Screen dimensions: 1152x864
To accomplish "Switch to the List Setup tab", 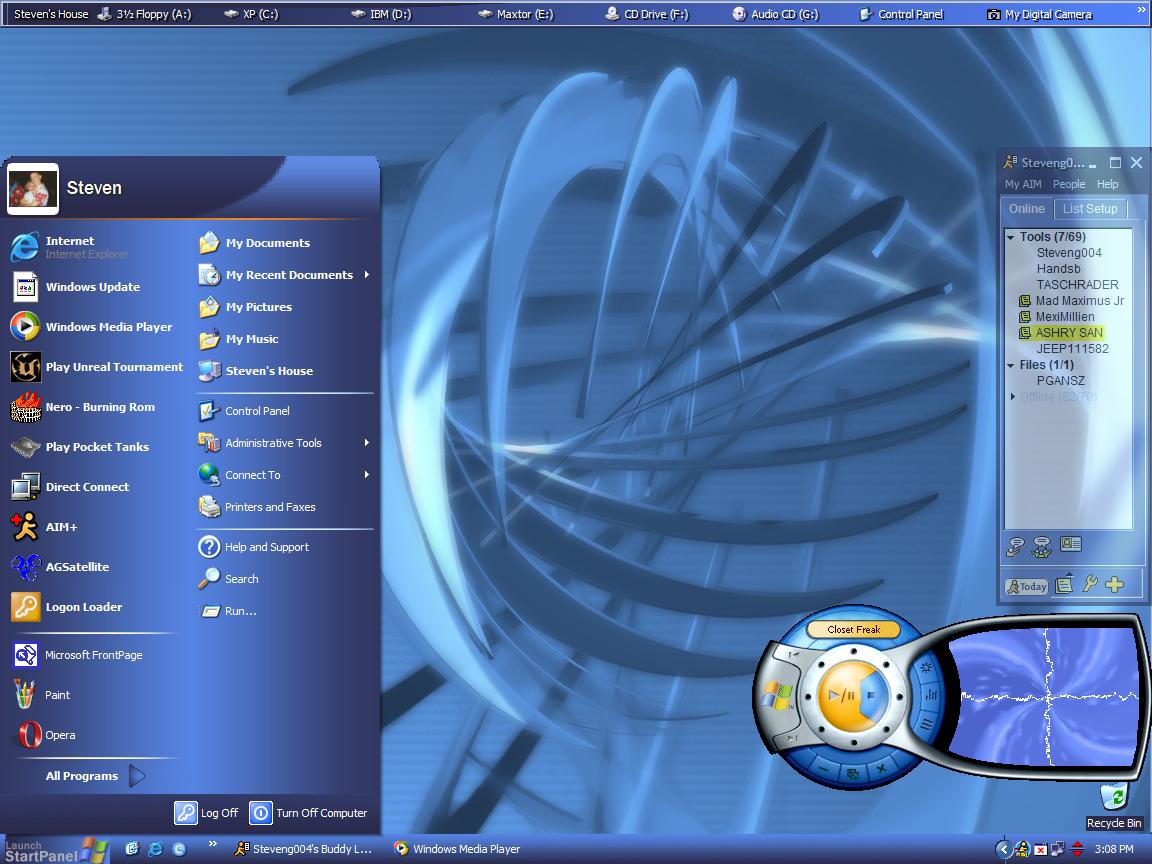I will [x=1089, y=209].
